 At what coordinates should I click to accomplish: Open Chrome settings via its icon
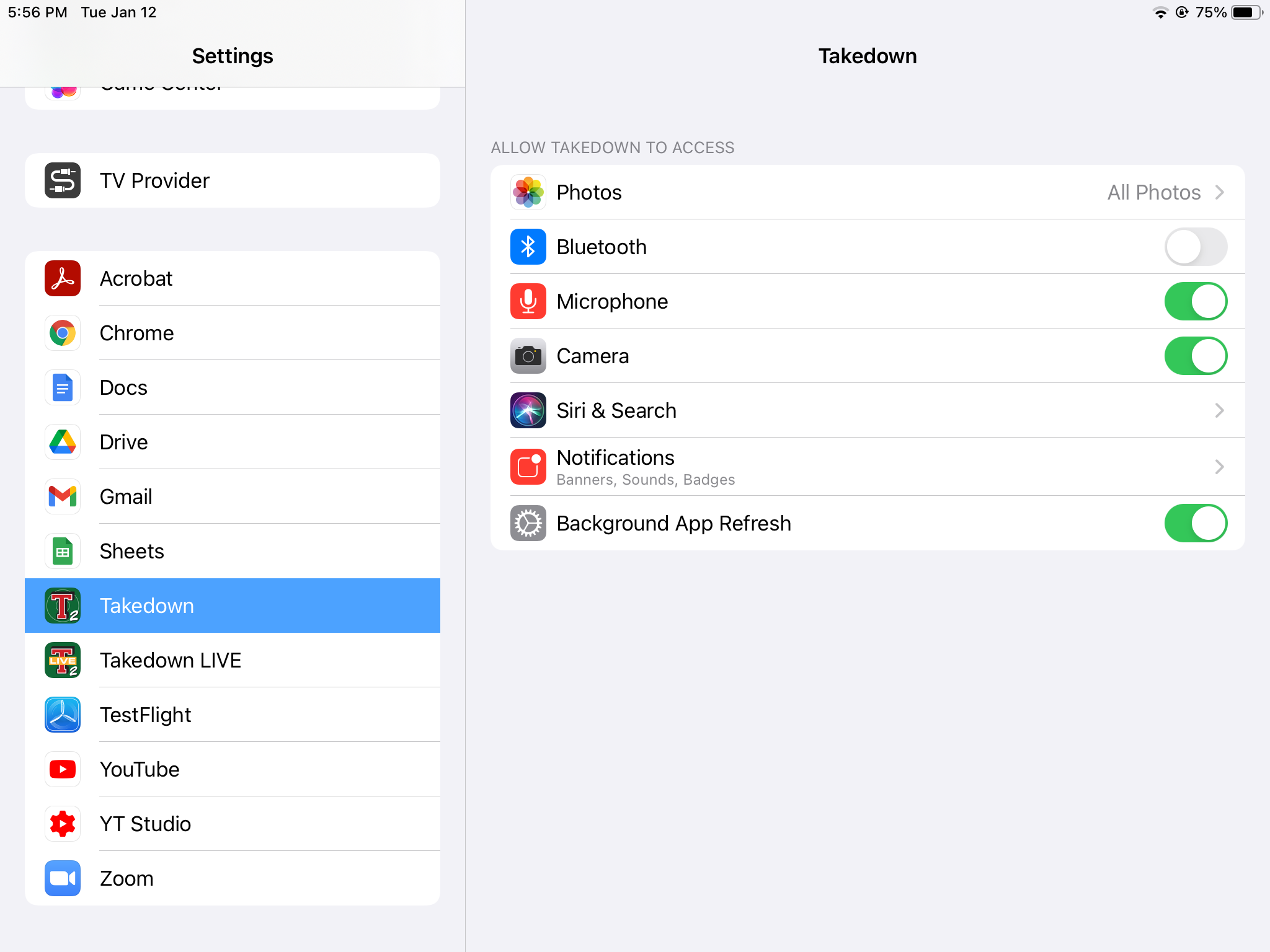pos(63,333)
